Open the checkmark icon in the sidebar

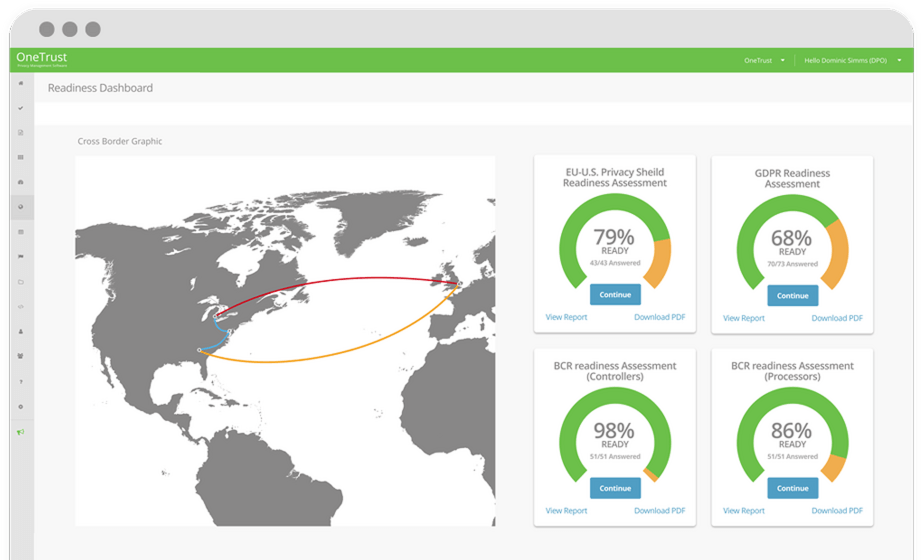[x=21, y=108]
